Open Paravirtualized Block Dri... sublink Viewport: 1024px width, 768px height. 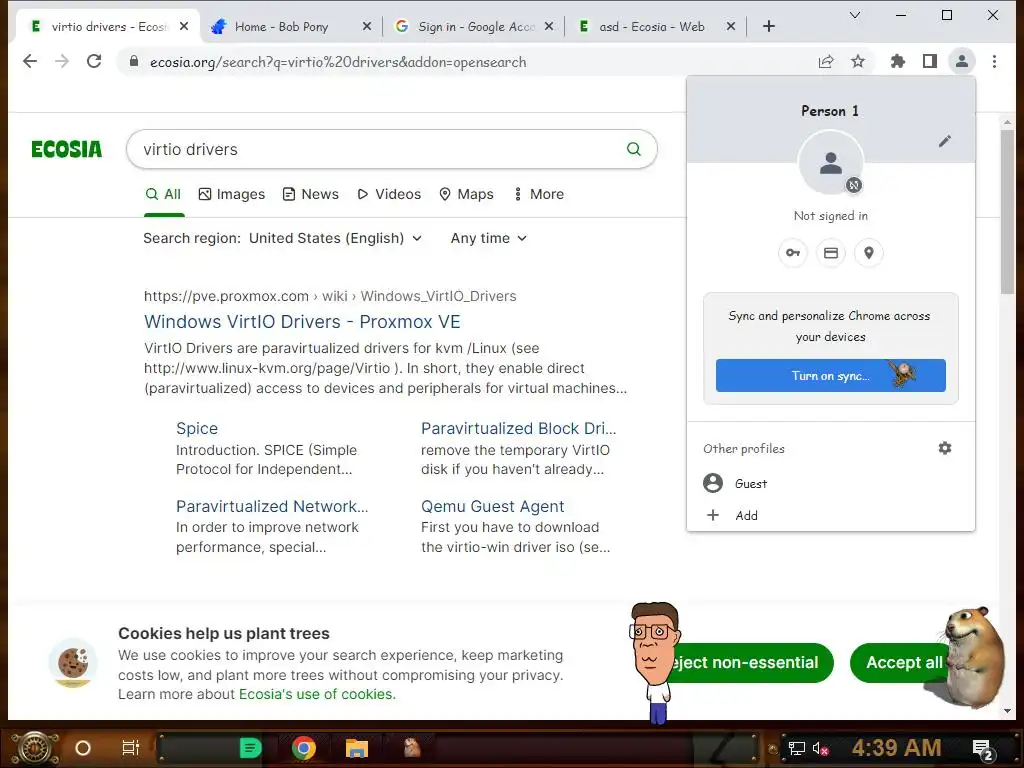click(519, 428)
